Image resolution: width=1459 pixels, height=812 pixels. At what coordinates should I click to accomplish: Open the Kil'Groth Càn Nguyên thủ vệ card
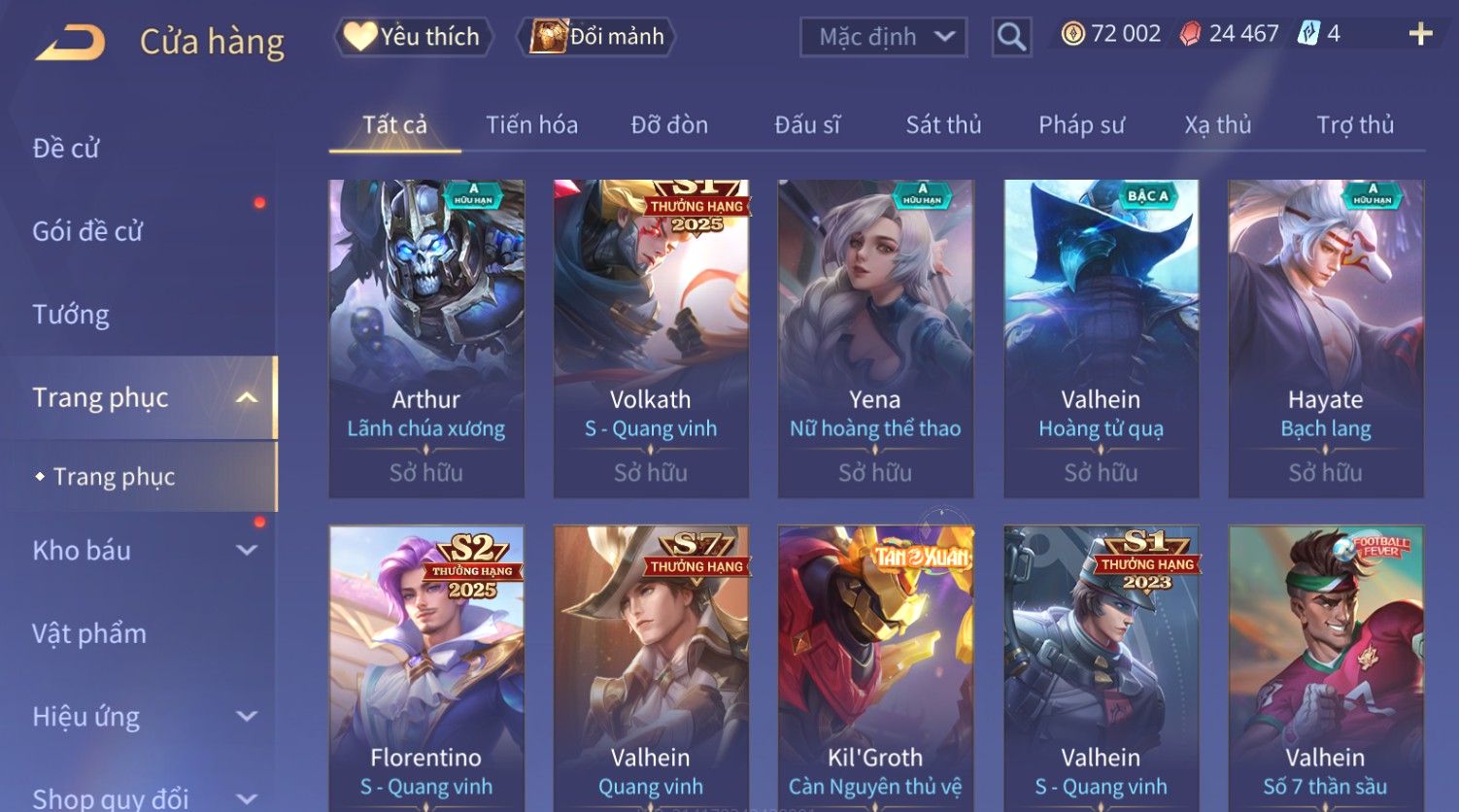pyautogui.click(x=875, y=668)
